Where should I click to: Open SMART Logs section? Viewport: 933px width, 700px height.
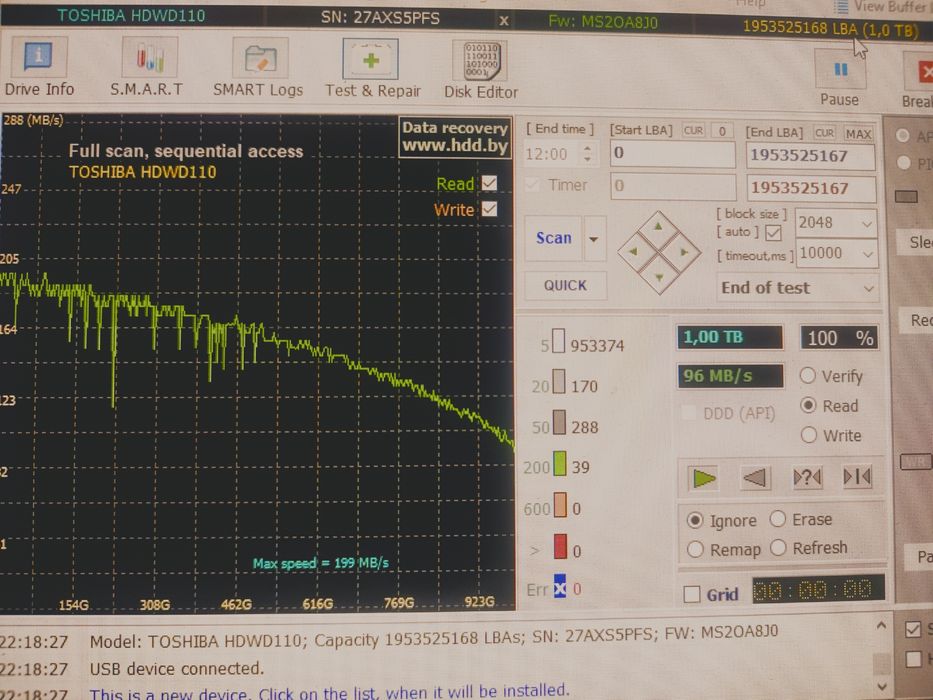pyautogui.click(x=258, y=67)
